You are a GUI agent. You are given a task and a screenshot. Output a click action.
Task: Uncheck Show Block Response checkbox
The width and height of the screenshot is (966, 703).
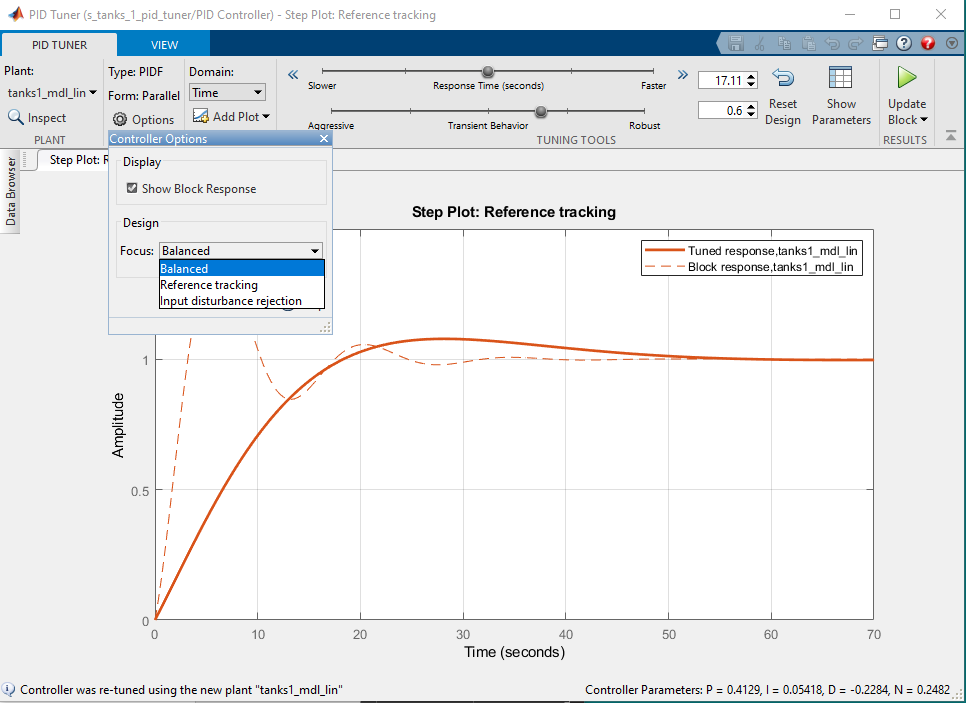coord(132,188)
